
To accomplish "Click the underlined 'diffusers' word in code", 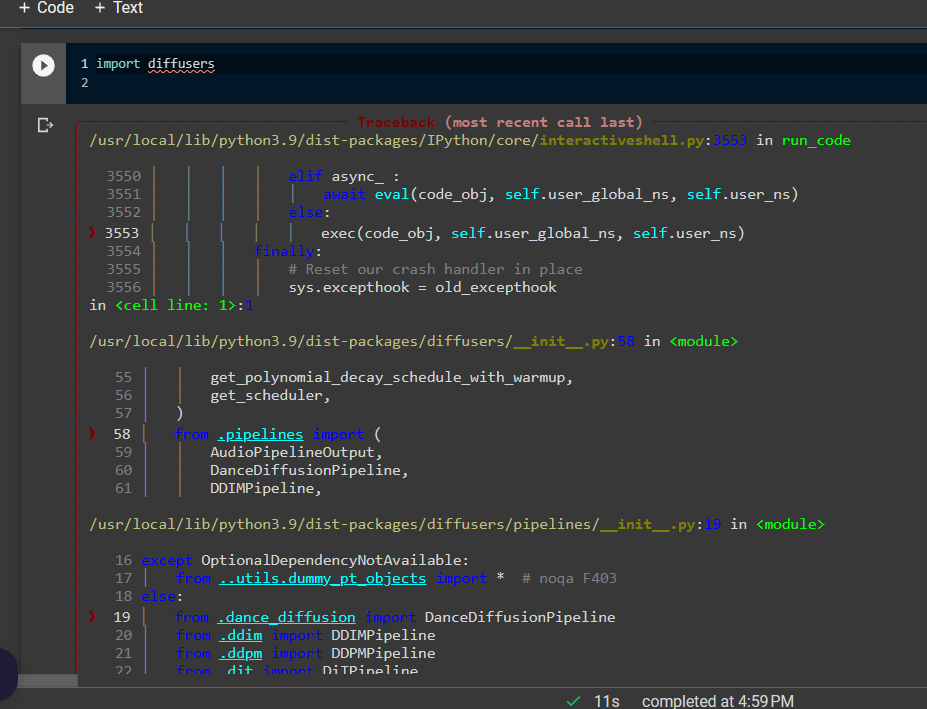I will click(x=181, y=64).
